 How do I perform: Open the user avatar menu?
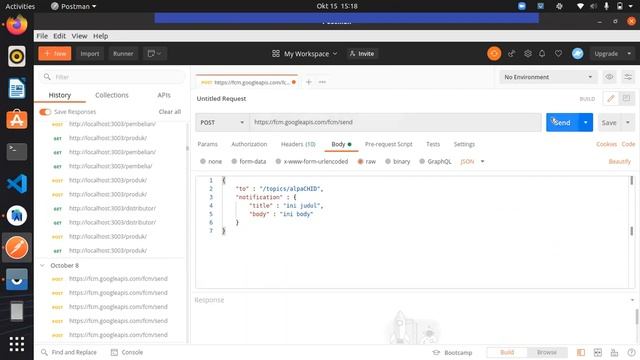pos(578,53)
